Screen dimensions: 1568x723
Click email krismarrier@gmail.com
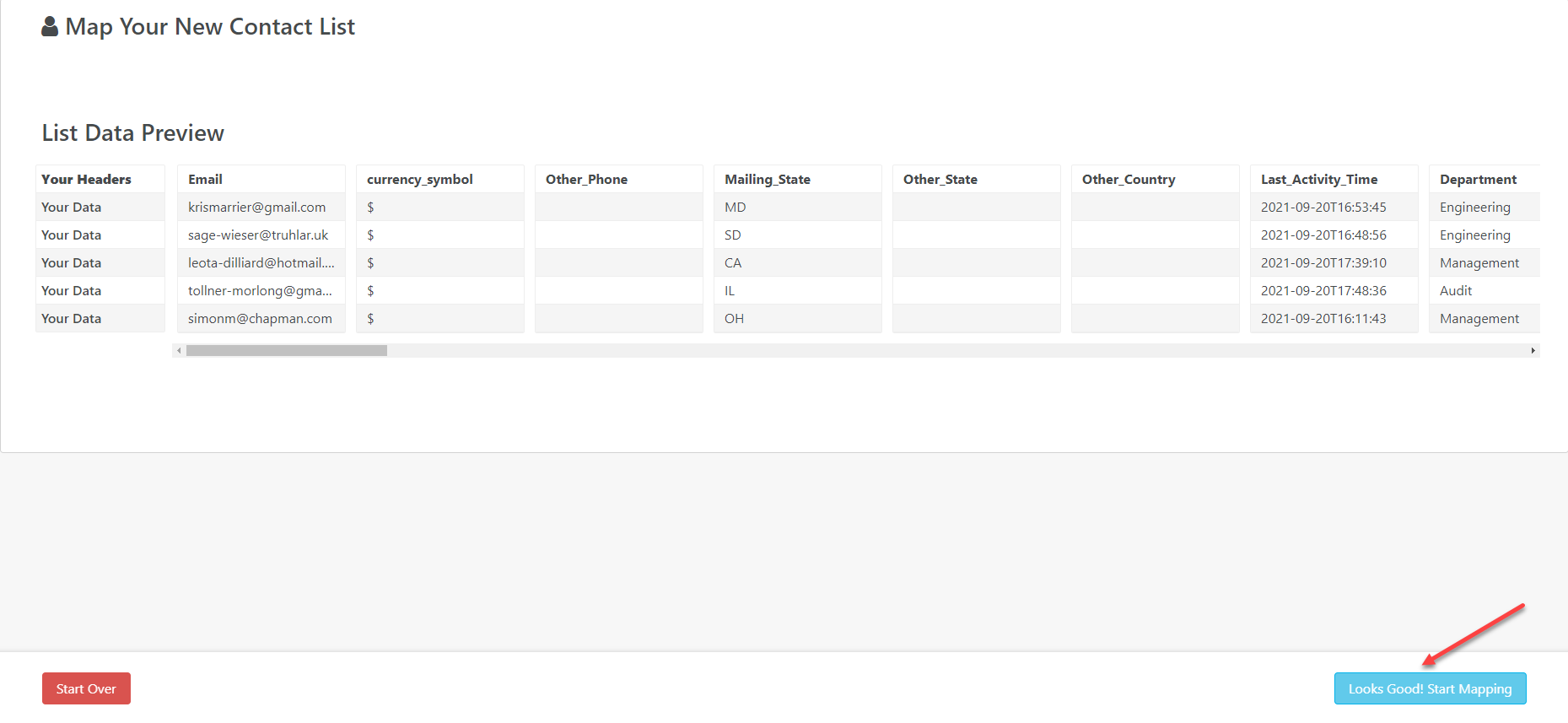pyautogui.click(x=256, y=207)
